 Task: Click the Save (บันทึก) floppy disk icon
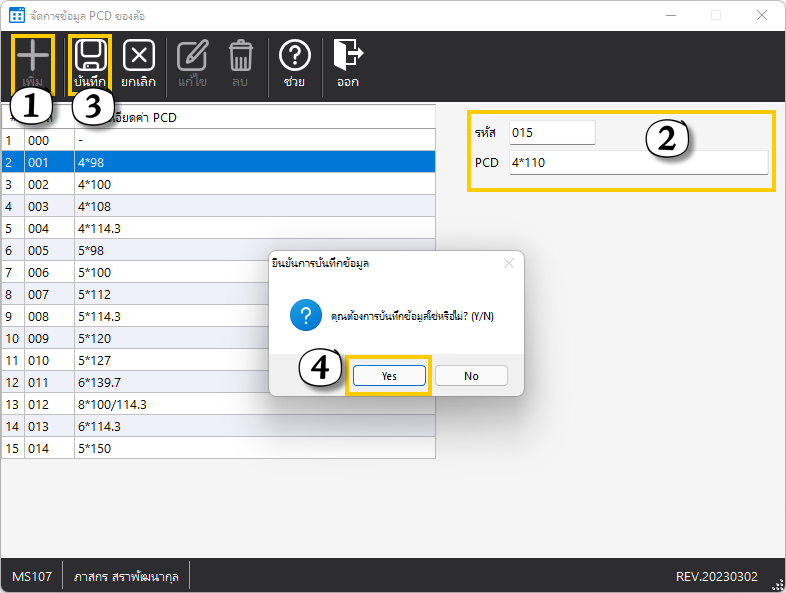90,56
